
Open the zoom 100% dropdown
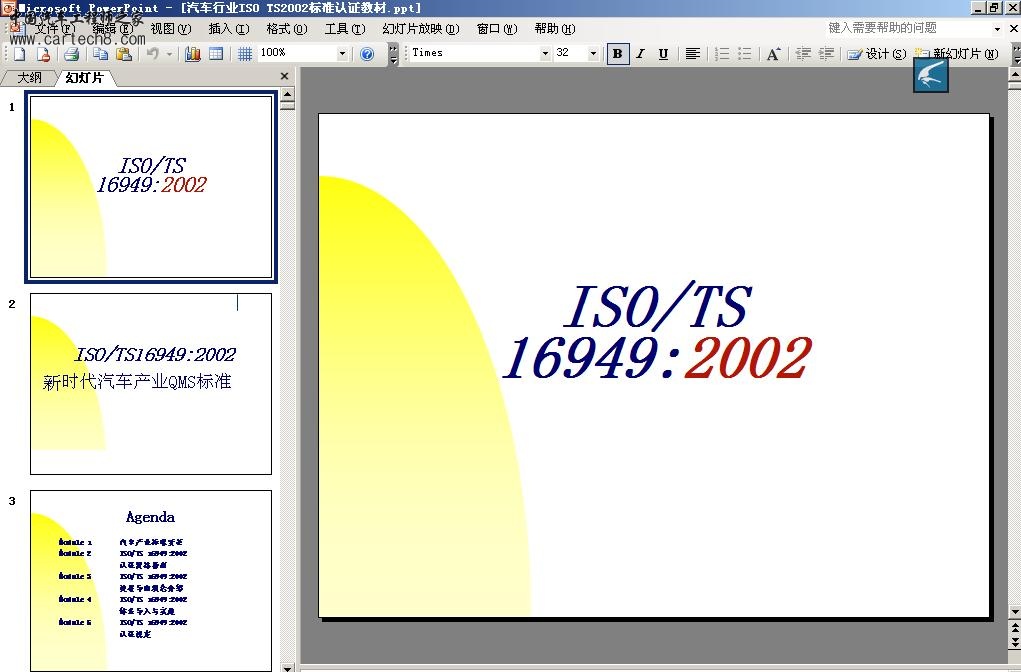coord(342,54)
